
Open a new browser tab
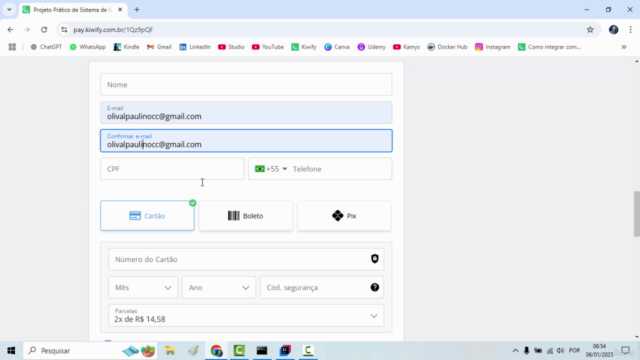point(137,9)
